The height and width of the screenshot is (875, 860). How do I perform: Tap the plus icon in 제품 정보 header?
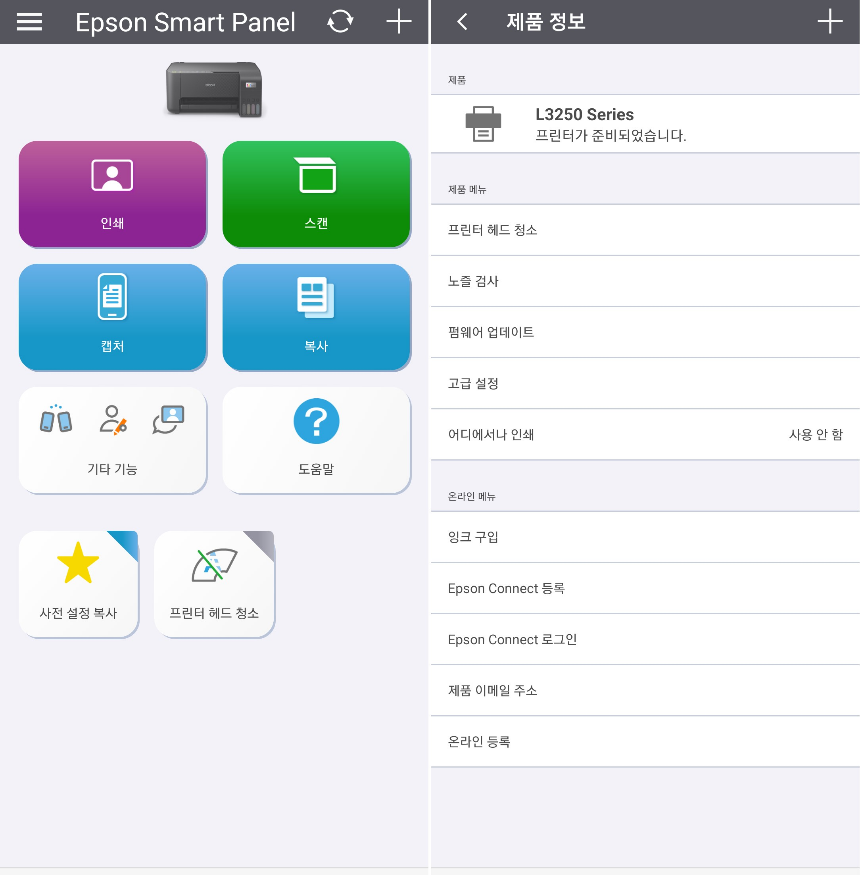[830, 22]
